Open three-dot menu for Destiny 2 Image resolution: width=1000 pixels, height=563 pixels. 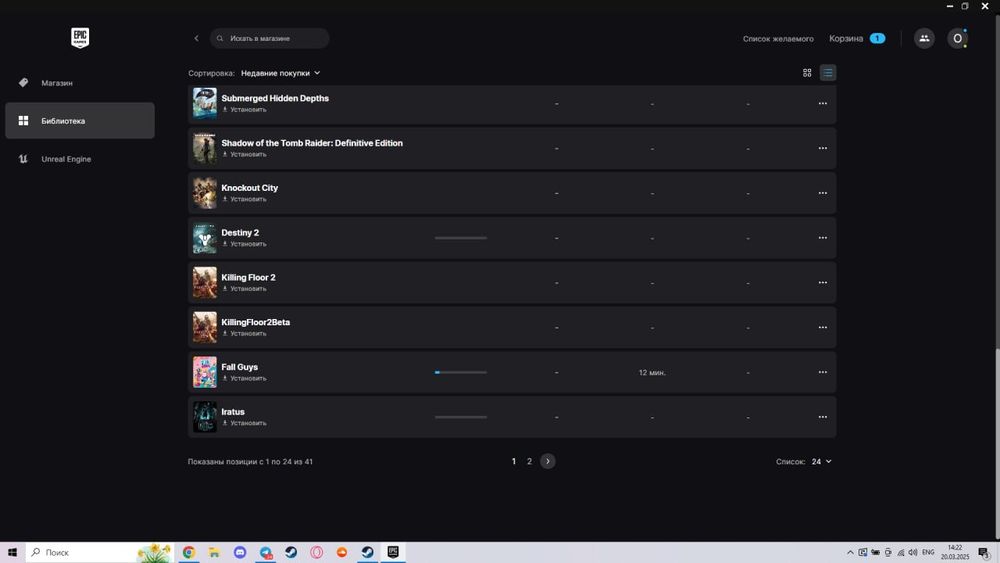pyautogui.click(x=823, y=238)
